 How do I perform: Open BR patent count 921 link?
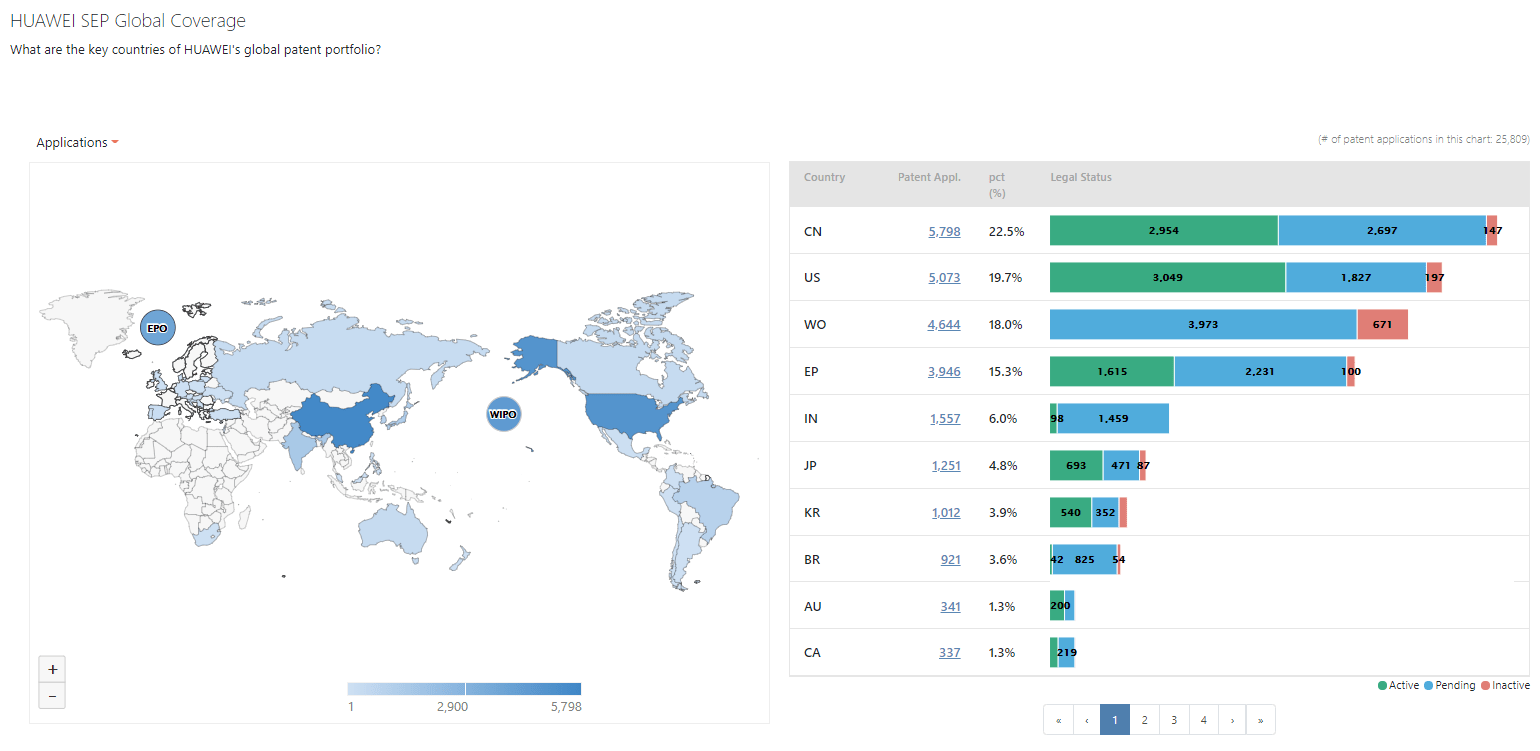pos(950,560)
